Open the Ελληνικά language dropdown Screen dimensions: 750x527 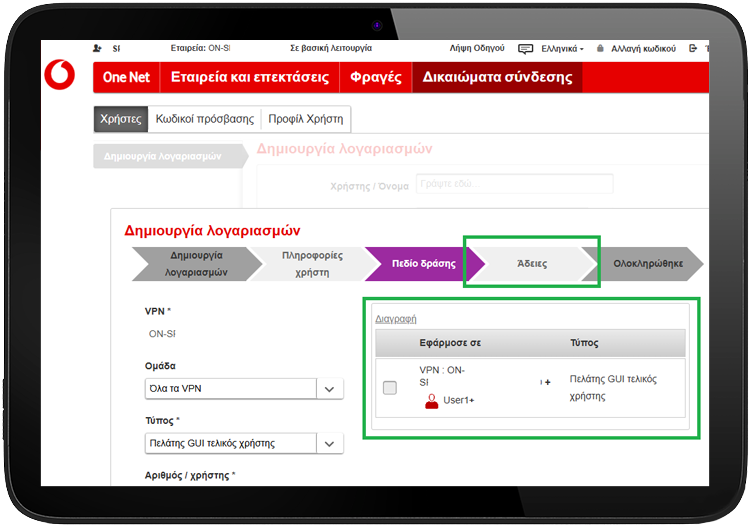pos(562,49)
